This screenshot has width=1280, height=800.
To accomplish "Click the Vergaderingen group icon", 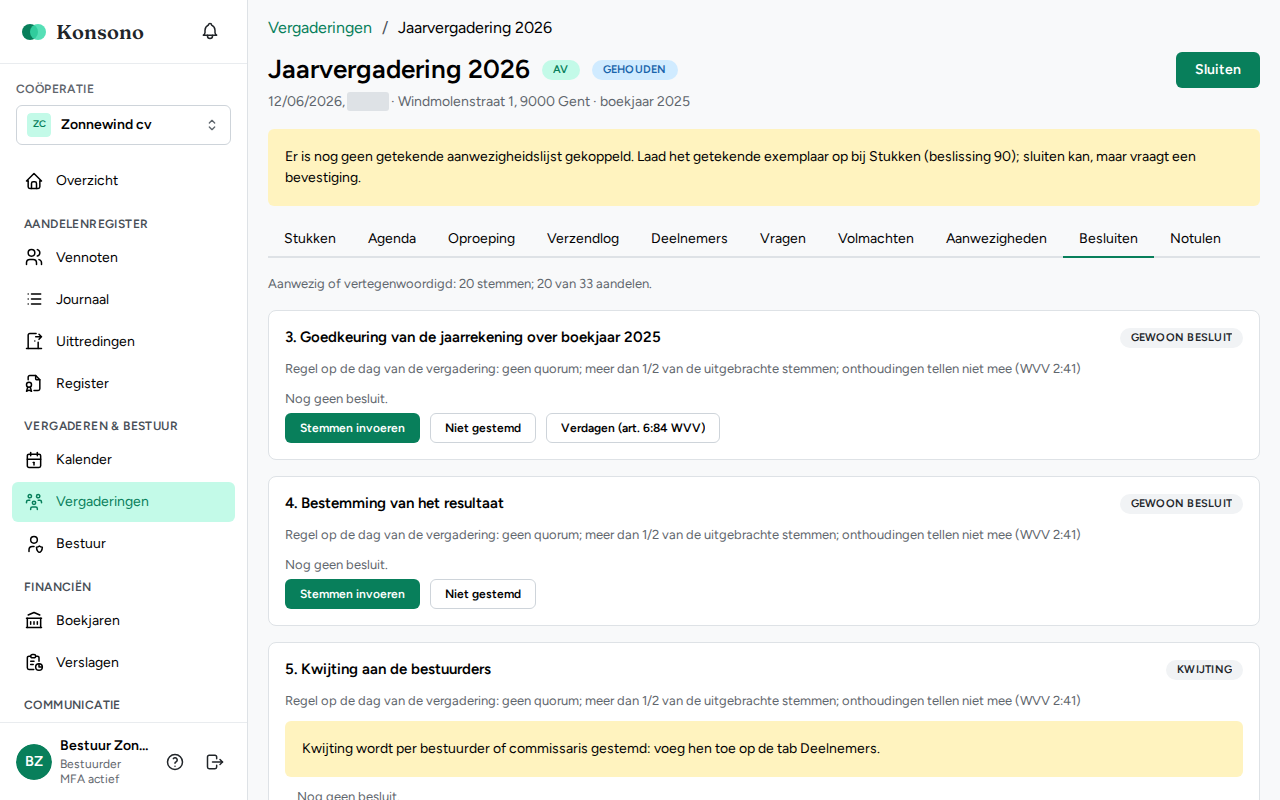I will pos(34,502).
